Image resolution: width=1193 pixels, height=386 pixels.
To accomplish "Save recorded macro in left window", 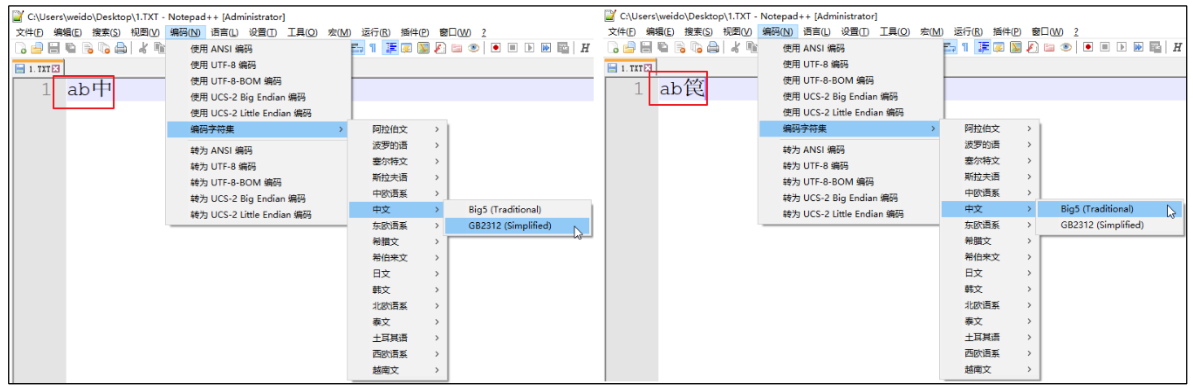I will pyautogui.click(x=562, y=48).
